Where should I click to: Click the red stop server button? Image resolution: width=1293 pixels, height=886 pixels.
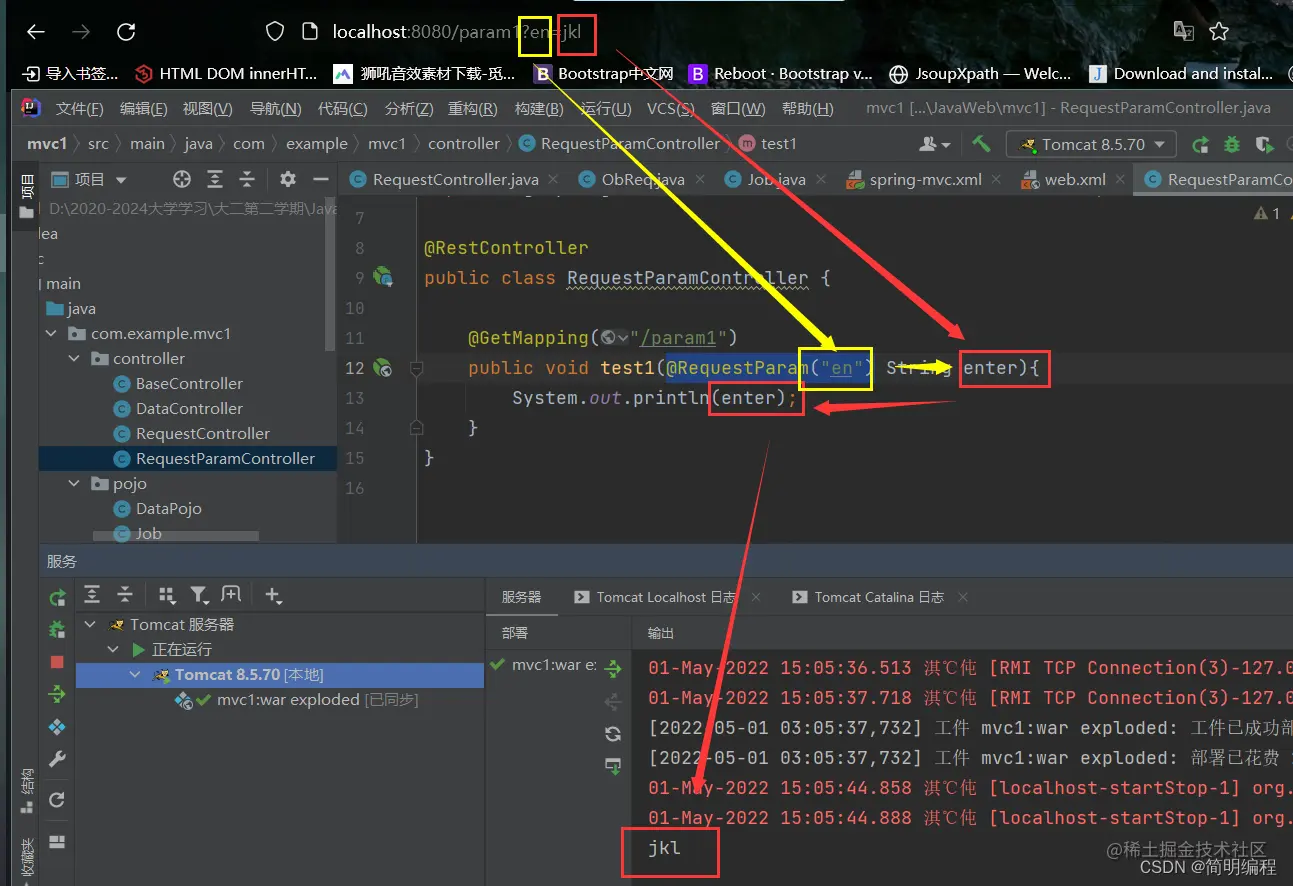tap(57, 662)
